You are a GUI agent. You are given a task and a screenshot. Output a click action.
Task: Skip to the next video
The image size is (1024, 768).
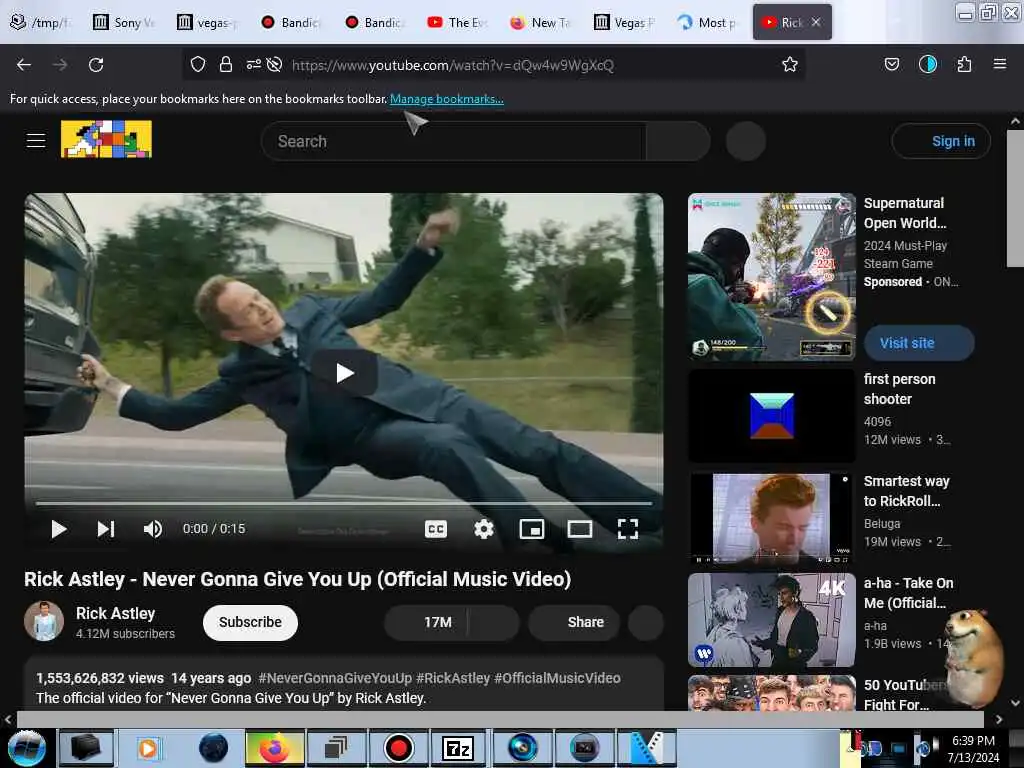[x=106, y=529]
